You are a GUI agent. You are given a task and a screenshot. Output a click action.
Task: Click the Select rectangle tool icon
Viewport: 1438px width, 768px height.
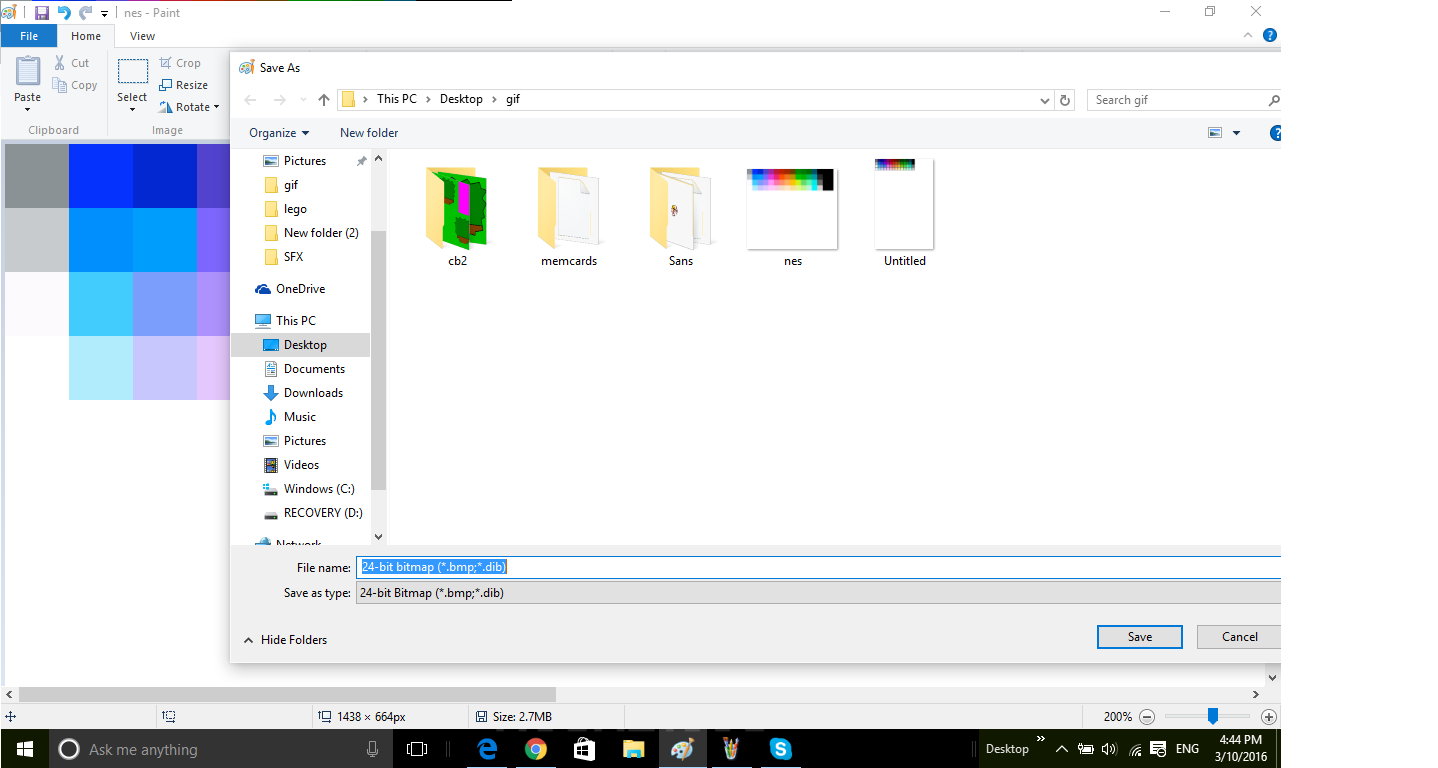[132, 72]
